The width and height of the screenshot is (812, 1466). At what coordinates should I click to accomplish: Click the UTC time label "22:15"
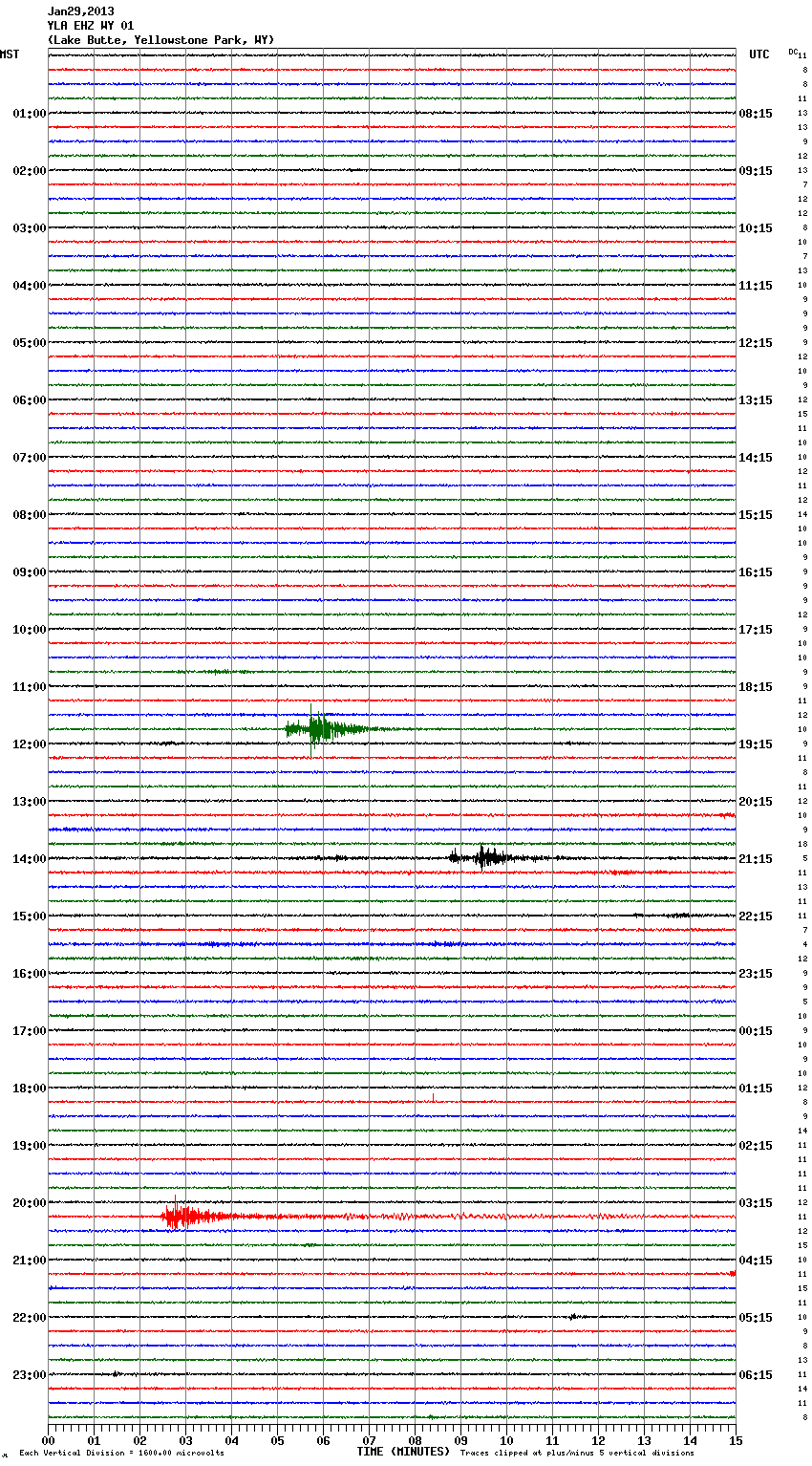coord(756,916)
